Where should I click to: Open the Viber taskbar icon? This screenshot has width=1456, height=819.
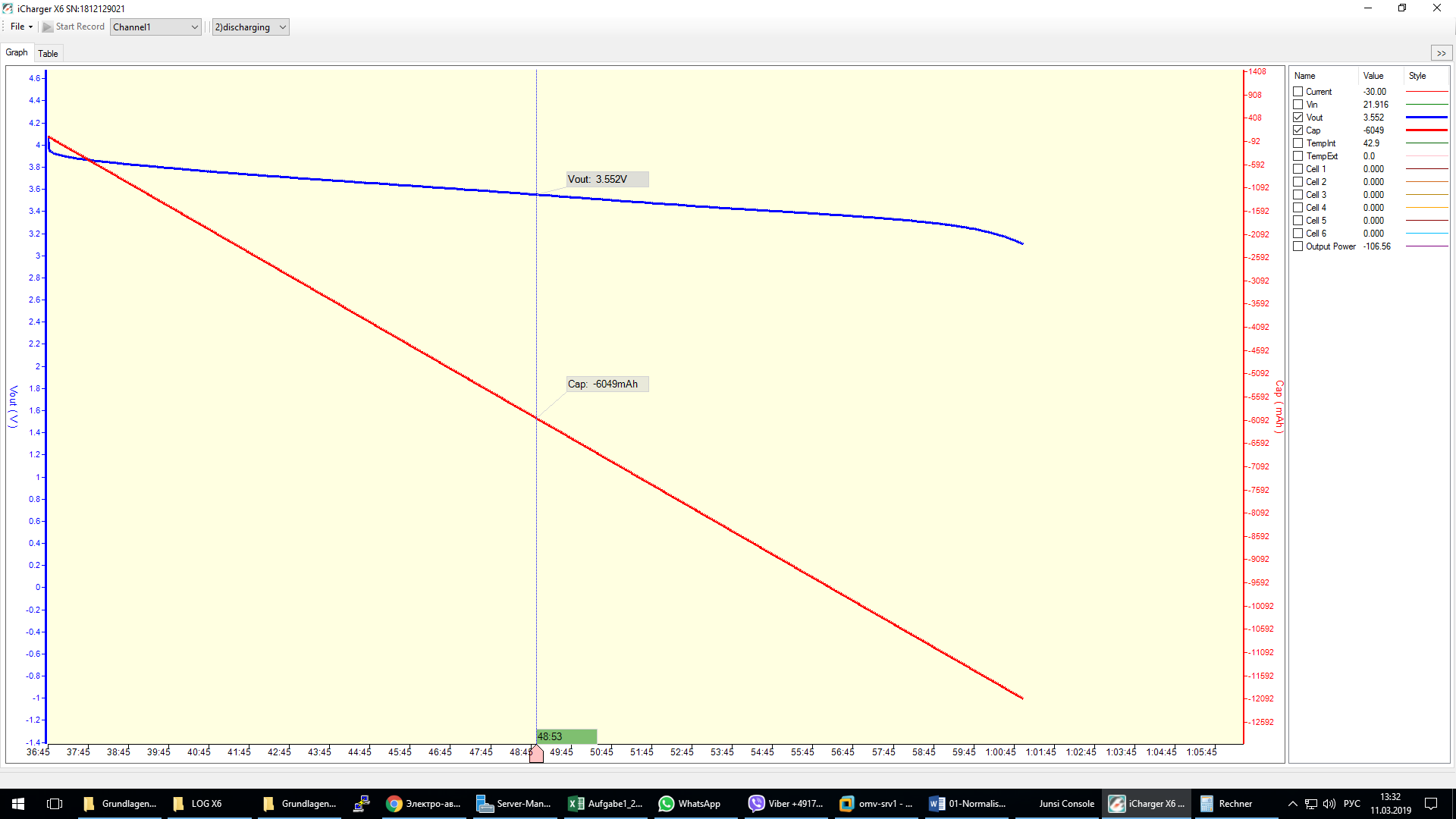(757, 804)
